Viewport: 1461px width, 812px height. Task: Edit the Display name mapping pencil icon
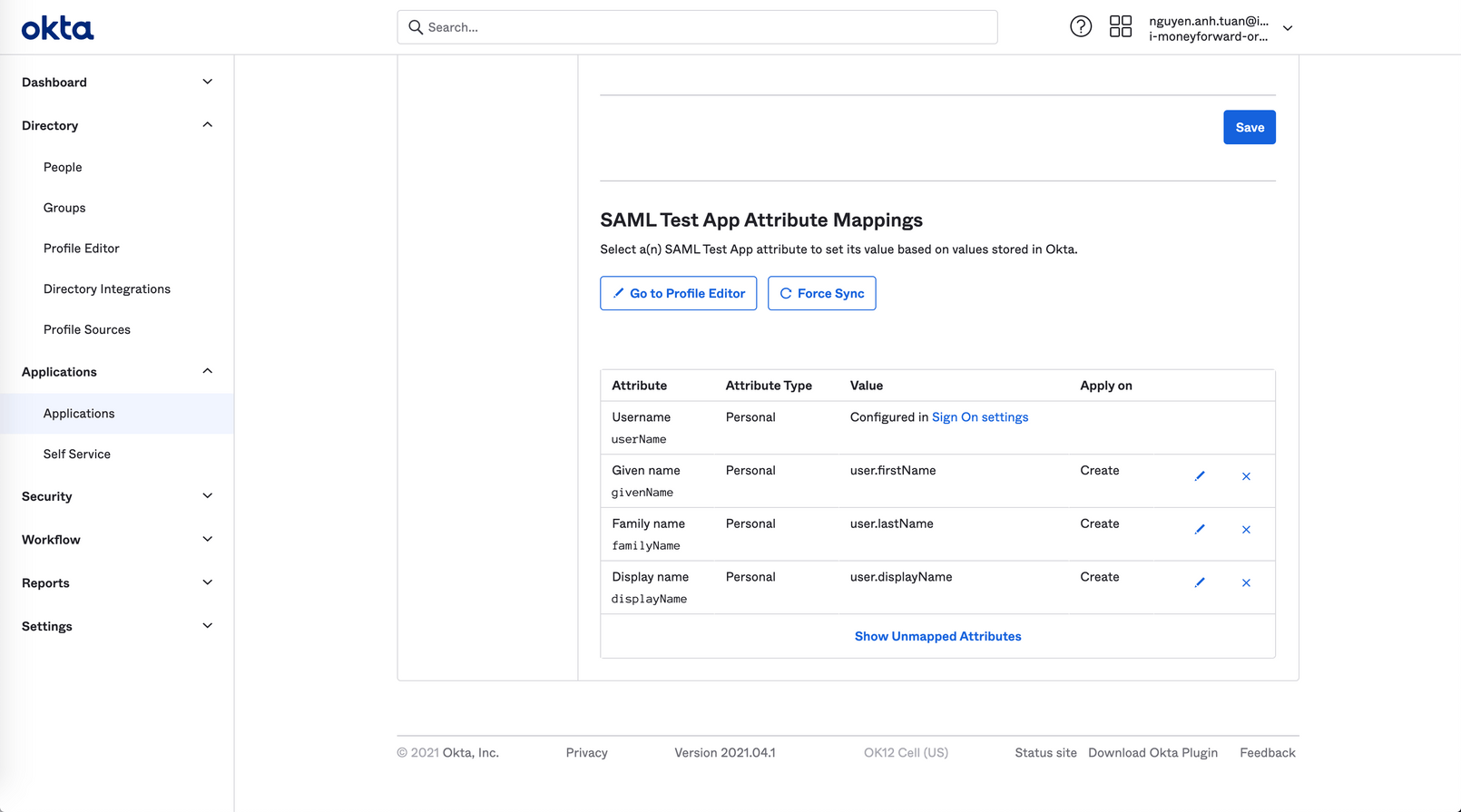pos(1200,582)
